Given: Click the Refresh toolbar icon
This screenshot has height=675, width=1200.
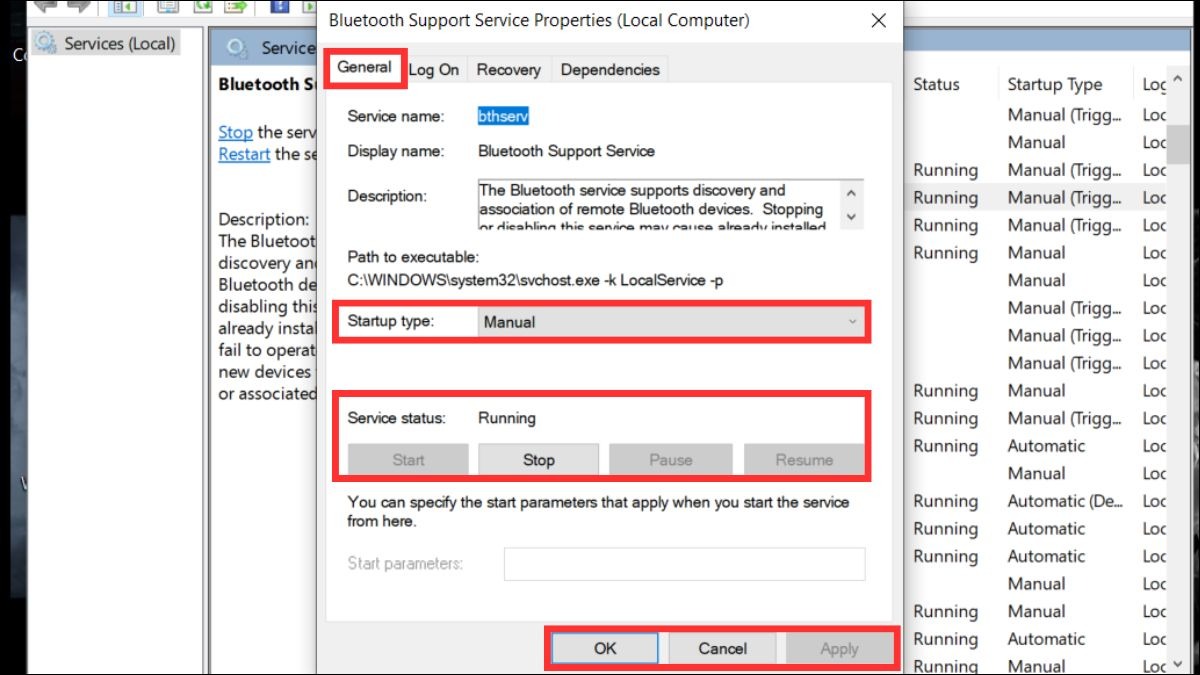Looking at the screenshot, I should point(203,6).
